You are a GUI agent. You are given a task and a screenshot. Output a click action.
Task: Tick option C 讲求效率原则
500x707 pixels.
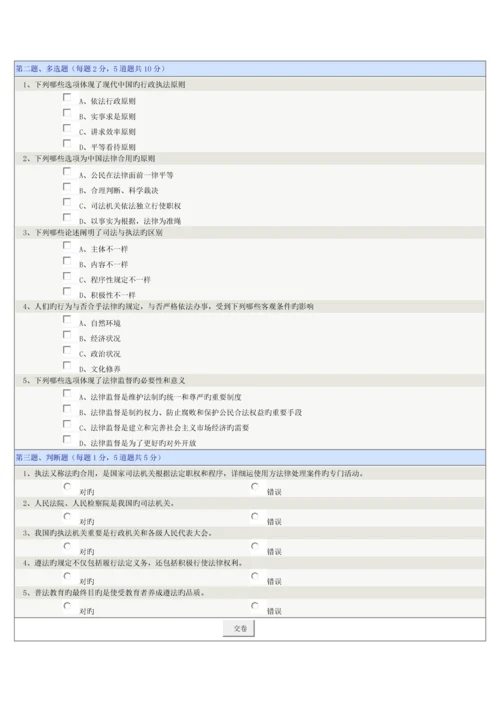click(x=67, y=128)
